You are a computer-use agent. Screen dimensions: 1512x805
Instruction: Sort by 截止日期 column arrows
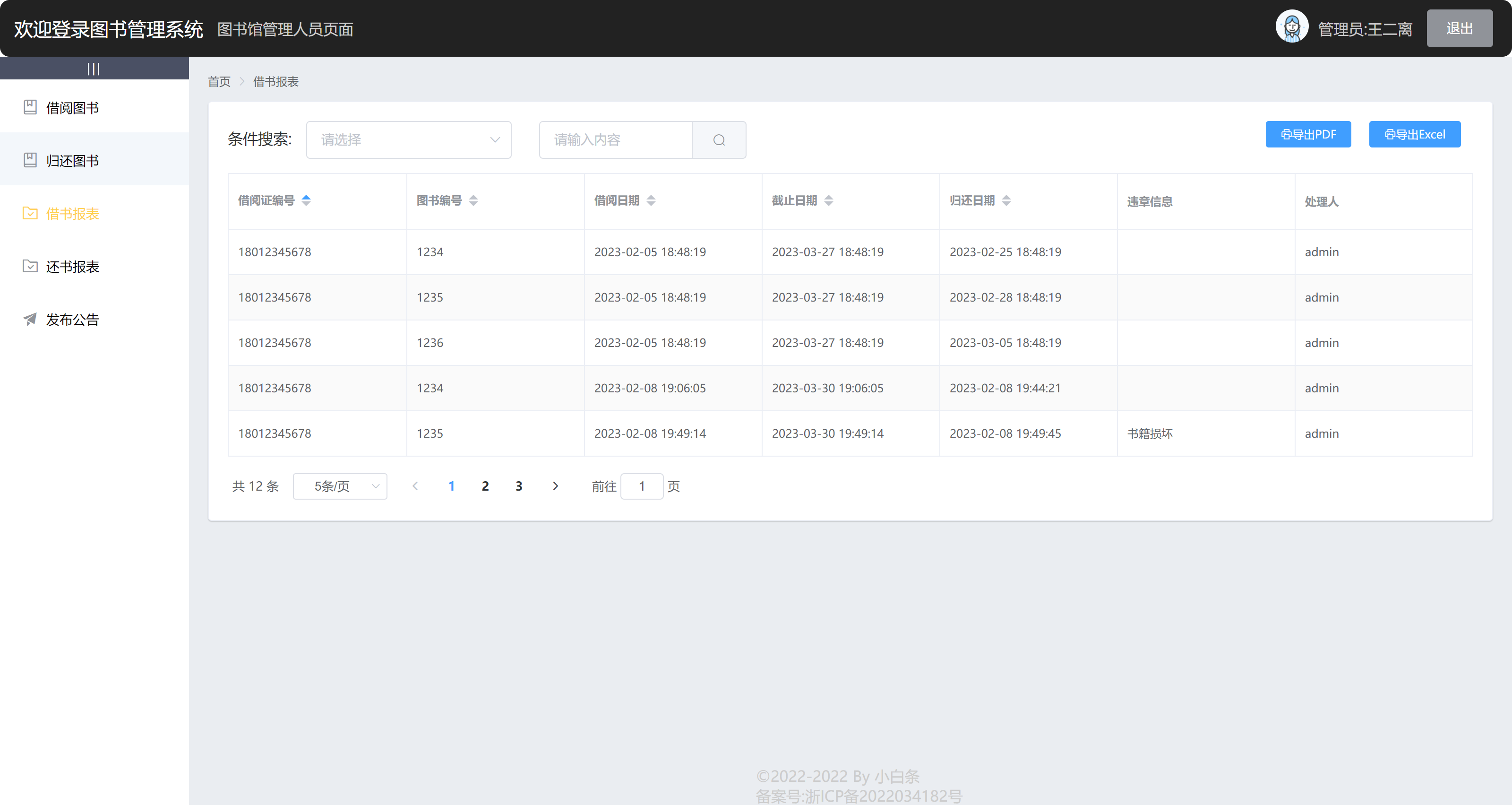[828, 200]
